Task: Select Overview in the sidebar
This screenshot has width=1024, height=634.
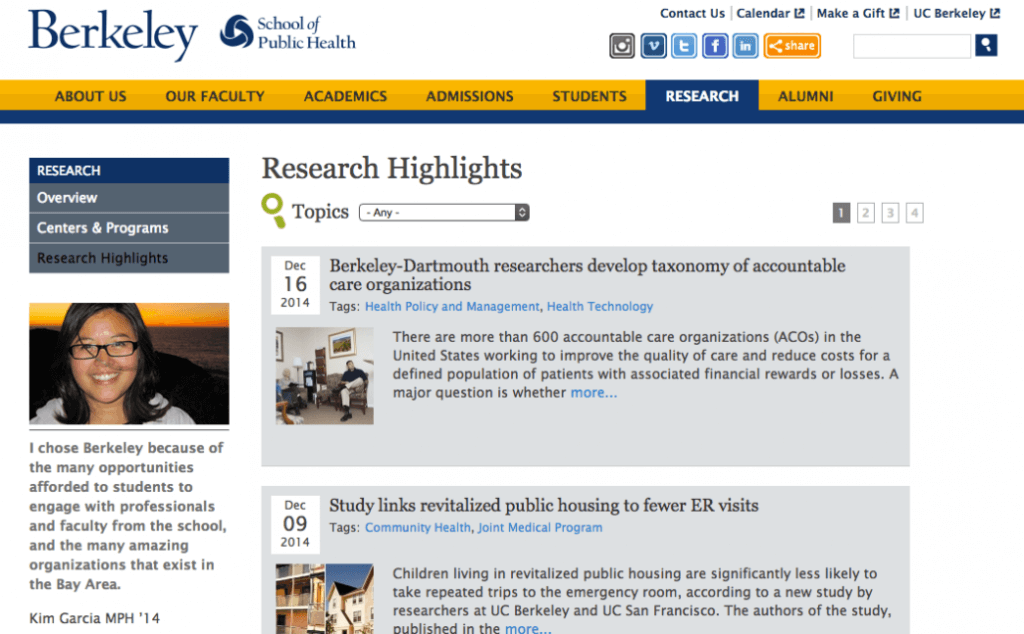Action: click(129, 198)
